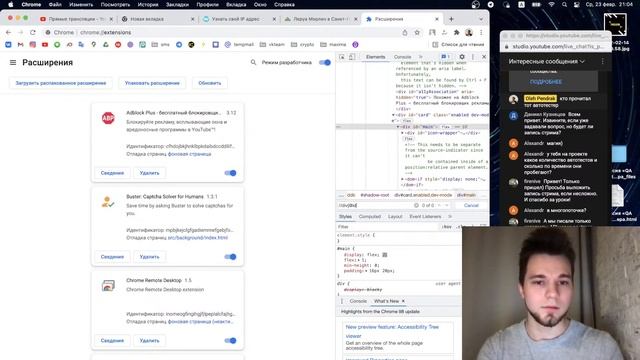
Task: Select the DevTools Elements tab
Action: click(x=375, y=57)
